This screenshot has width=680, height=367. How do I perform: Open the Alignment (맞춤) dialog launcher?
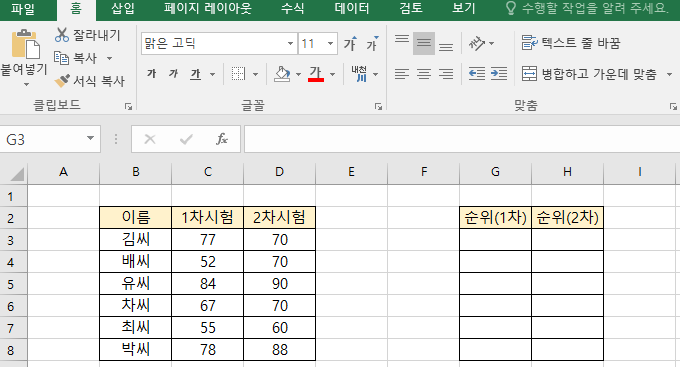point(673,107)
